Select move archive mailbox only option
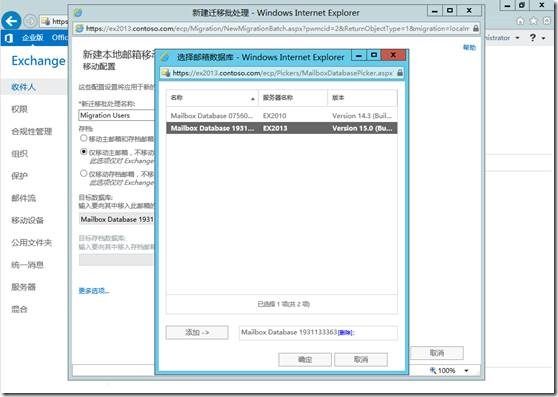The height and width of the screenshot is (397, 558). coord(84,174)
